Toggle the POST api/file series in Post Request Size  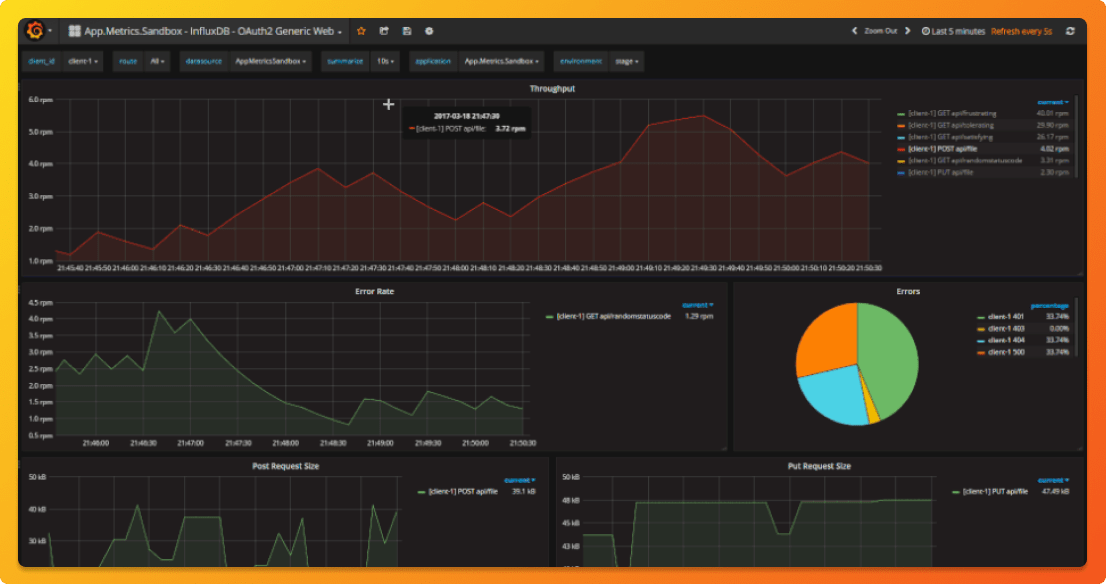point(463,492)
